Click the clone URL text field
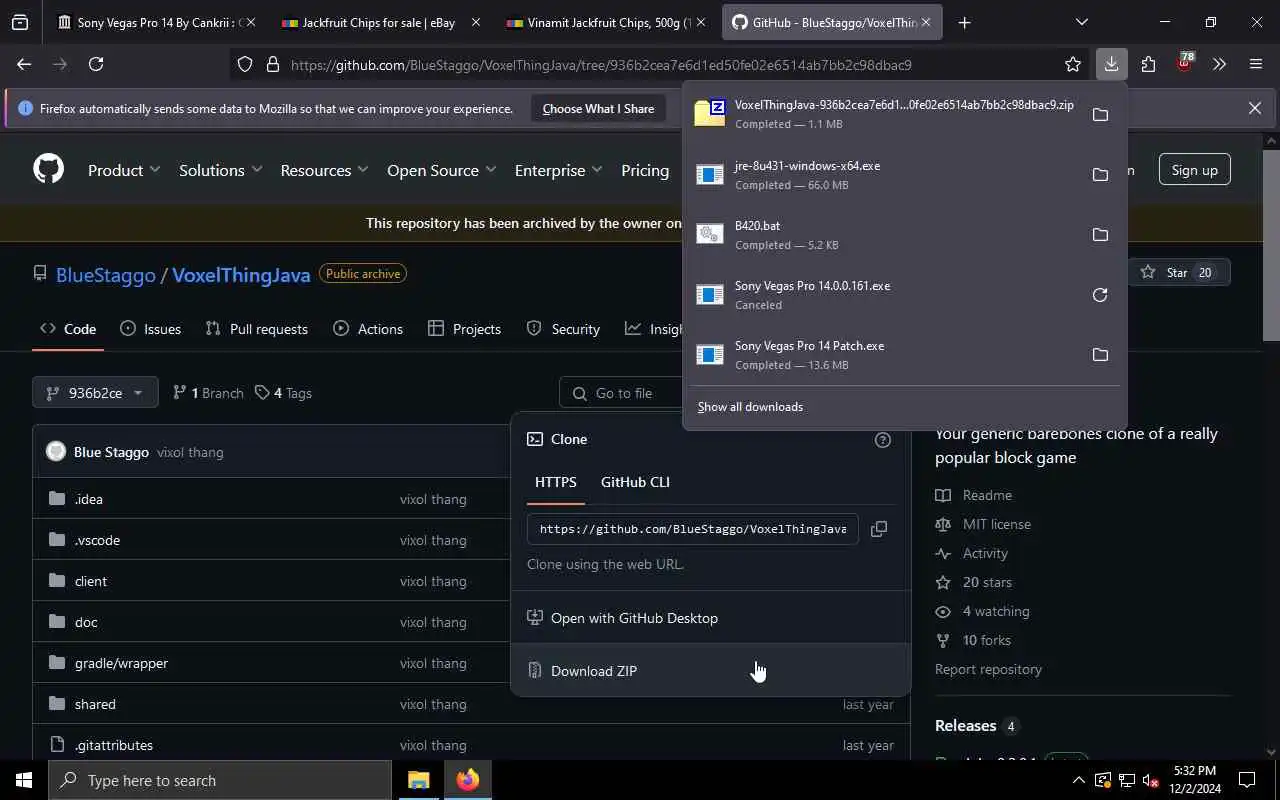 tap(692, 529)
